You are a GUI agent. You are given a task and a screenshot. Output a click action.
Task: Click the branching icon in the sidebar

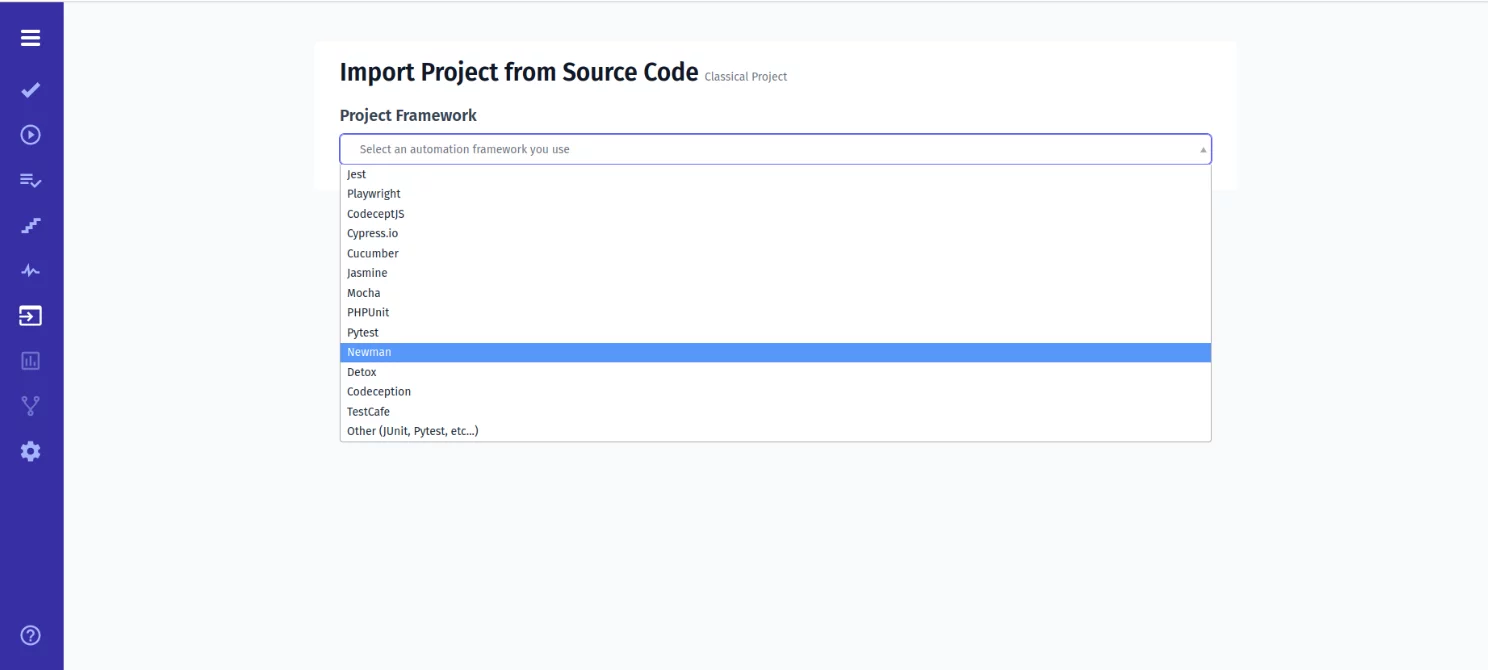[30, 405]
